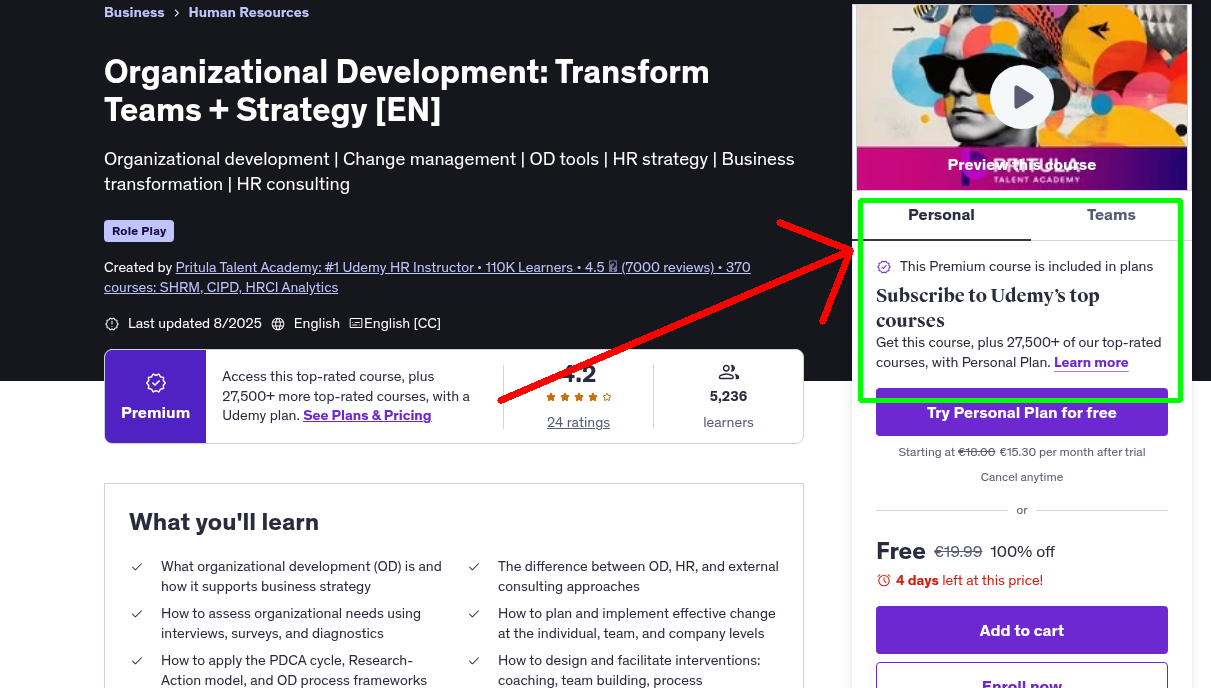Screen dimensions: 1211x688
Task: Click "Subscribe to Udemy's top courses" heading
Action: click(x=988, y=308)
